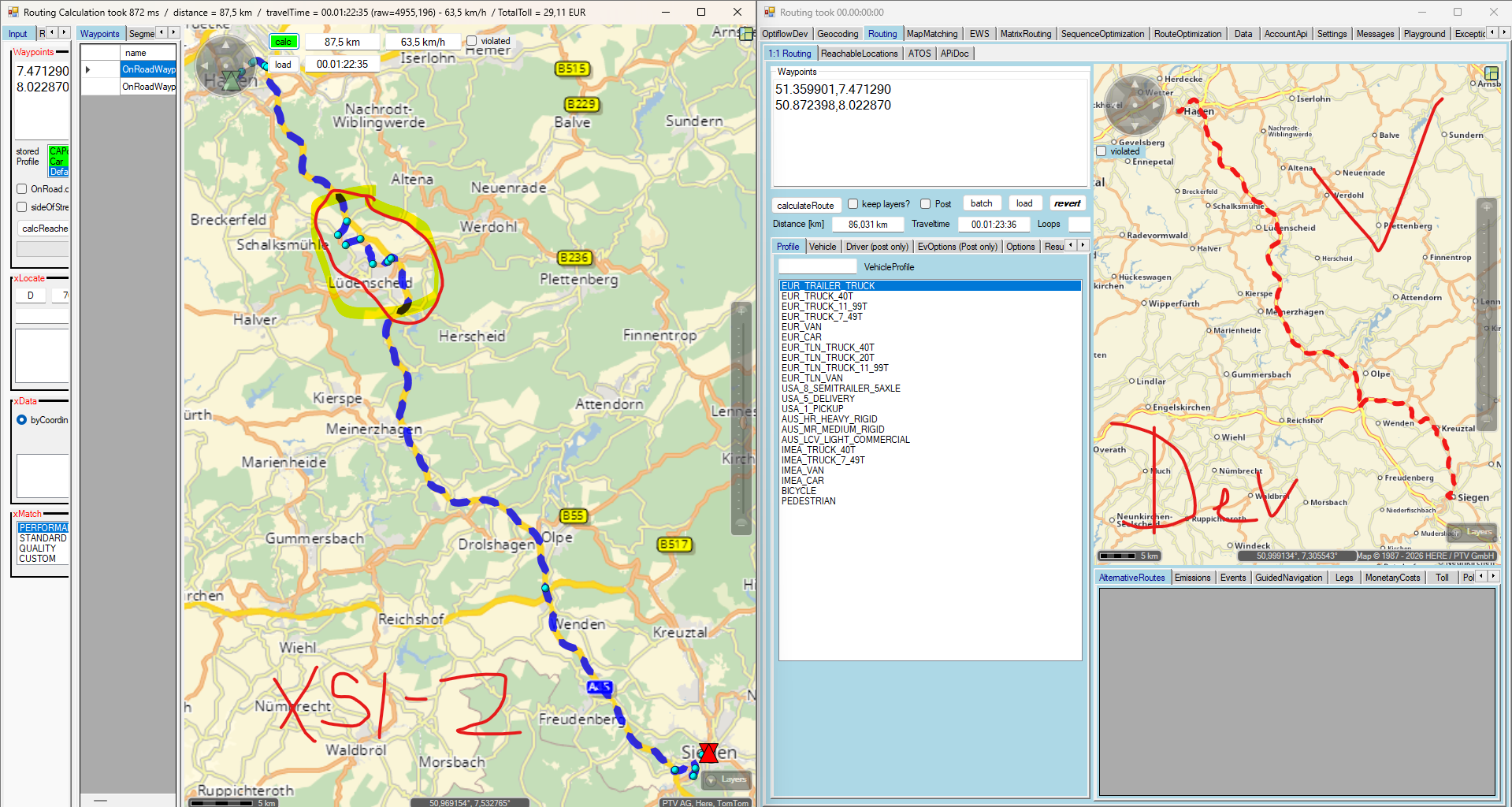The height and width of the screenshot is (807, 1512).
Task: Open Layers button on right map
Action: (x=1471, y=532)
